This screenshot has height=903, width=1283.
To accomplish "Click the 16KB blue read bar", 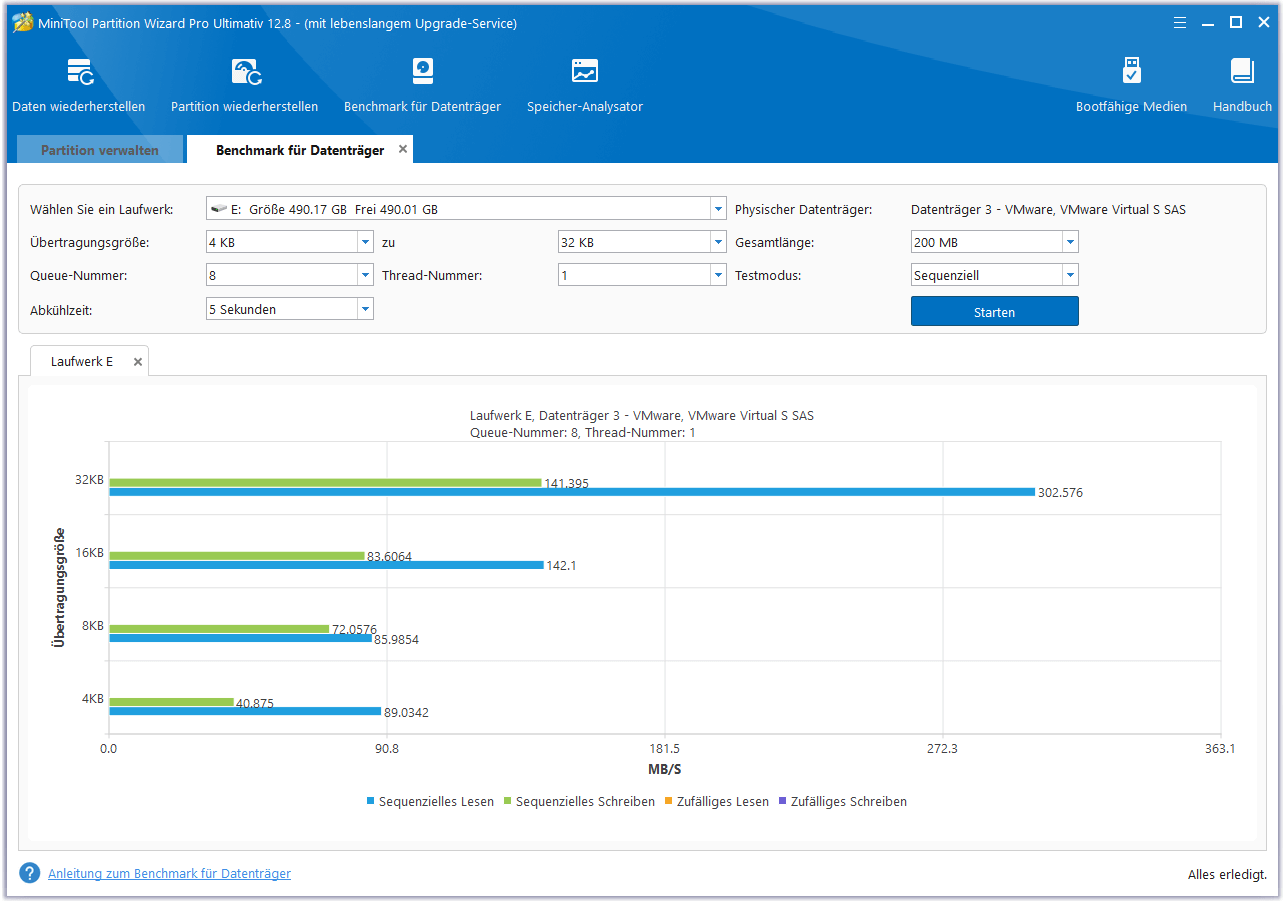I will (326, 565).
